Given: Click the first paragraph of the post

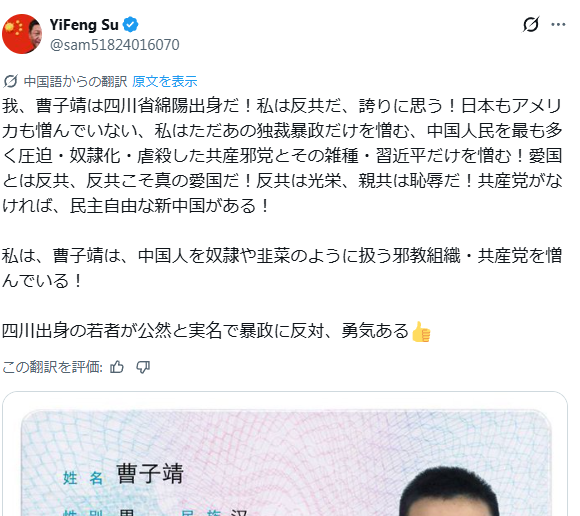Looking at the screenshot, I should 283,156.
